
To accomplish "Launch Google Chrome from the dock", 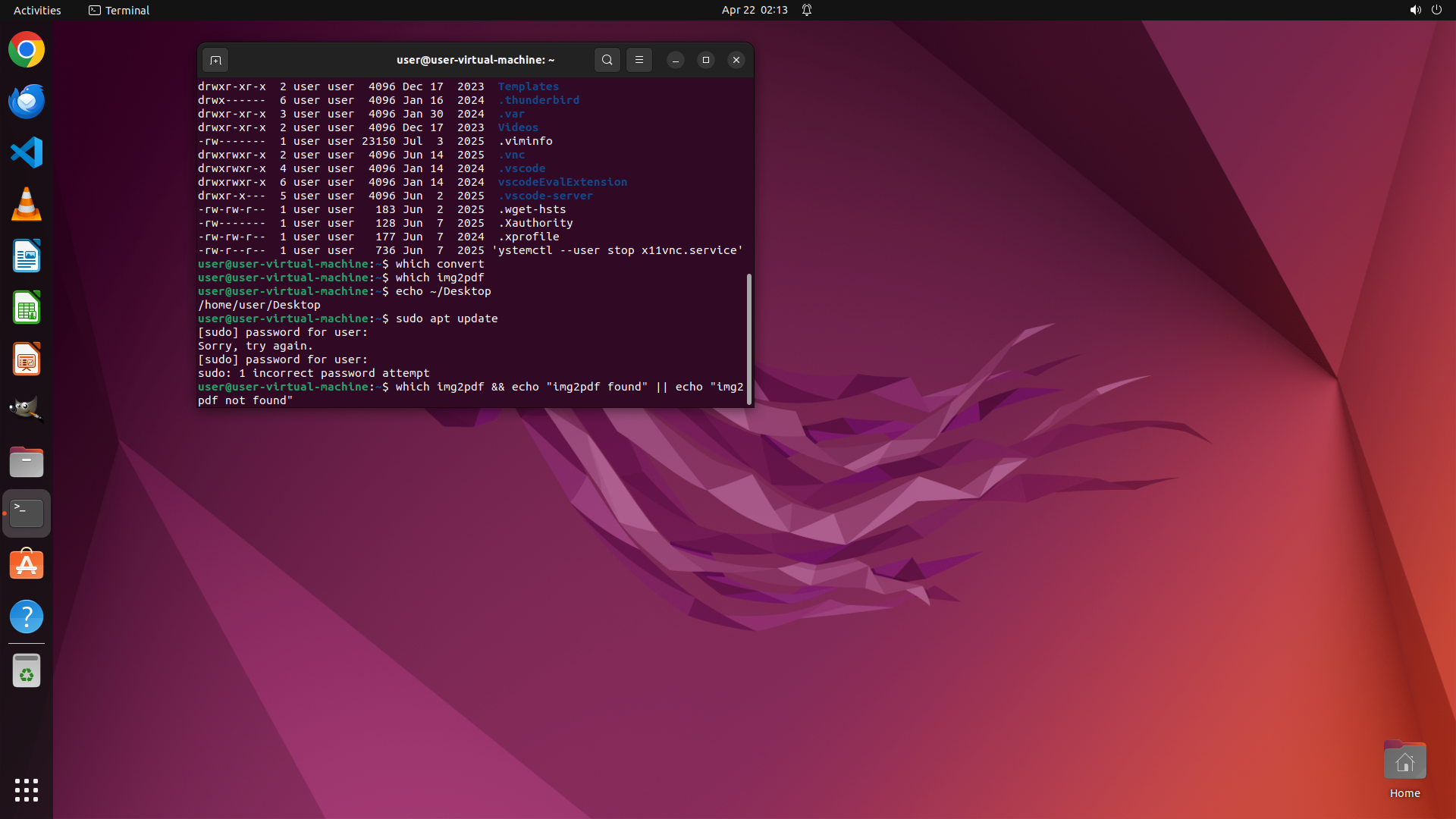I will 27,50.
